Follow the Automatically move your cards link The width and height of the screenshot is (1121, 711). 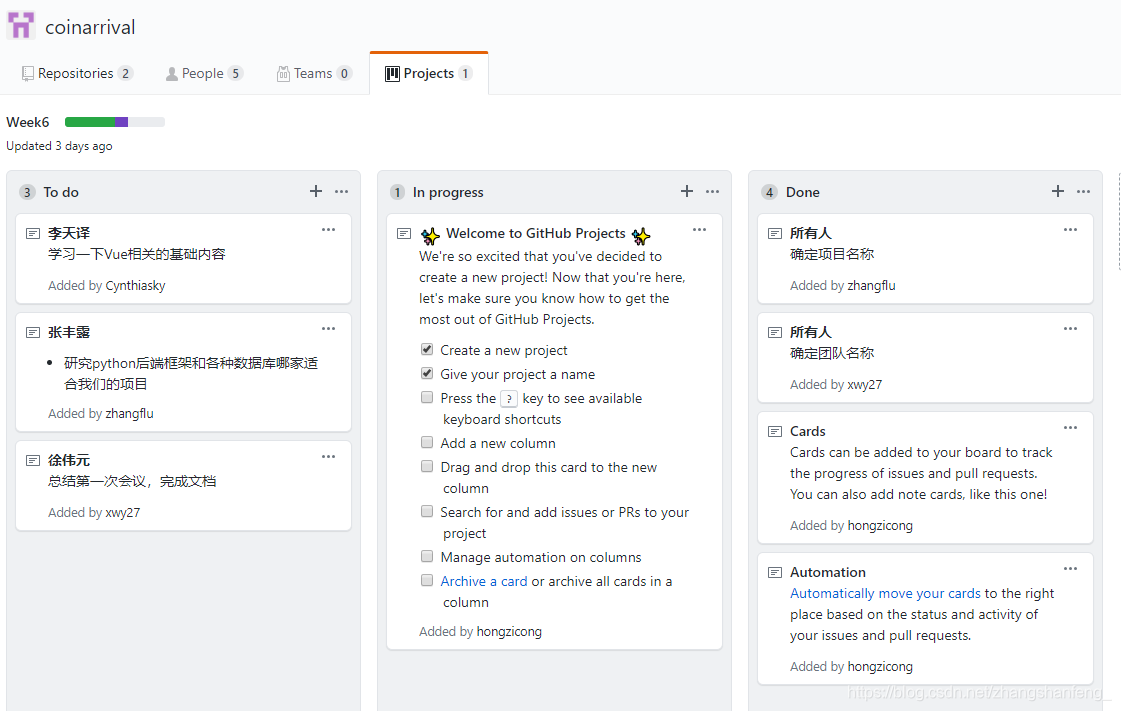coord(885,594)
